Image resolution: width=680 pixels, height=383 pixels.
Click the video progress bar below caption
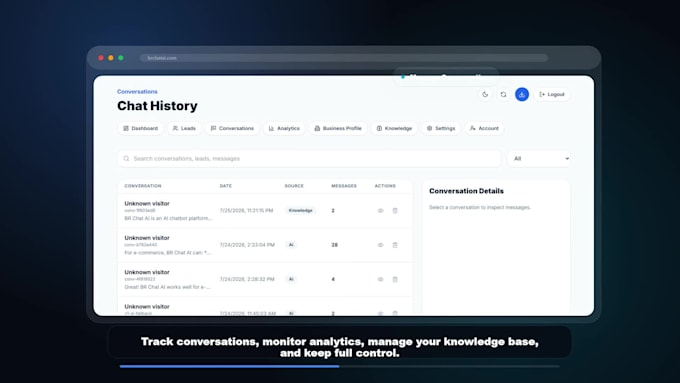point(340,367)
